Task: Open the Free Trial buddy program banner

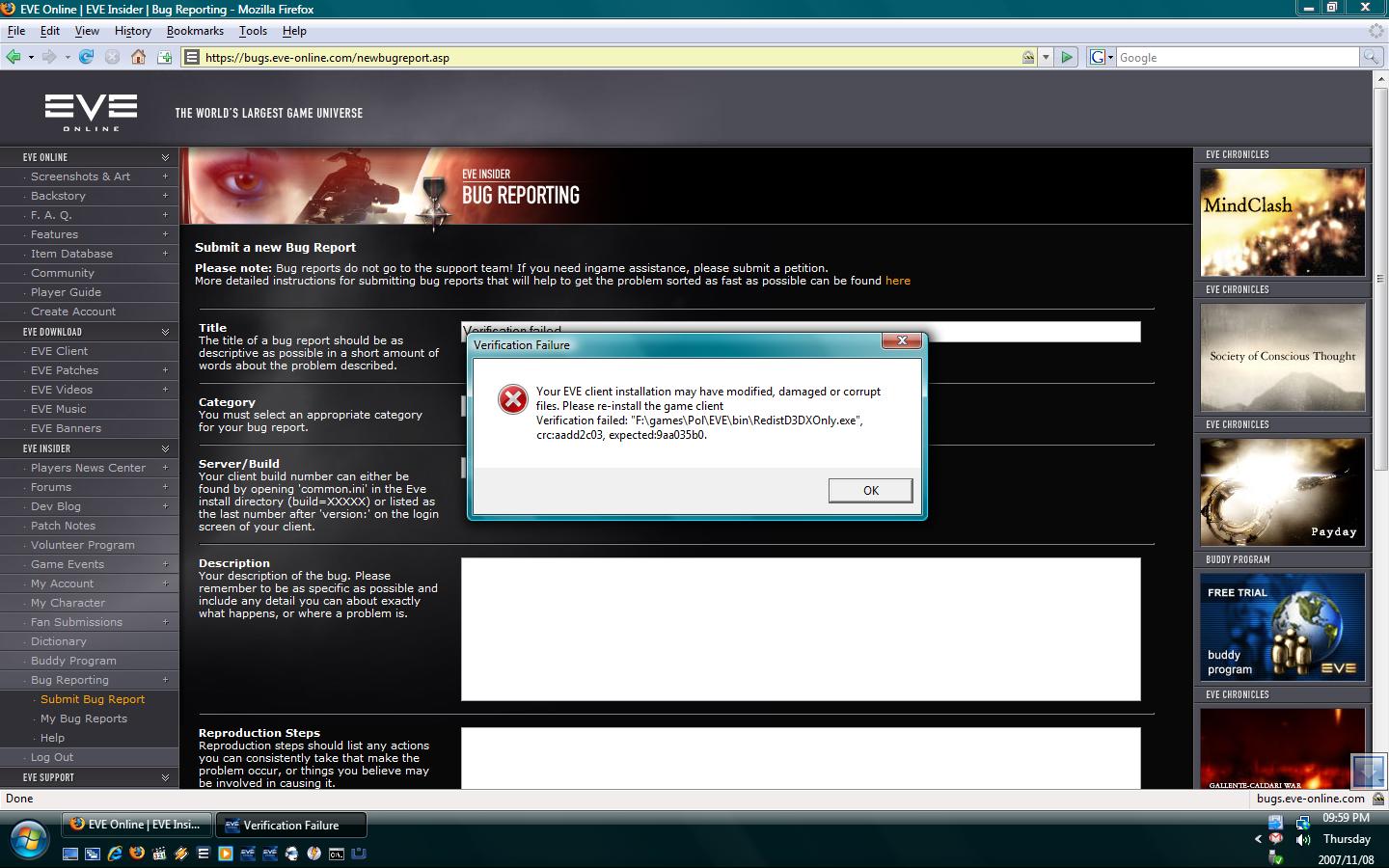Action: coord(1283,627)
